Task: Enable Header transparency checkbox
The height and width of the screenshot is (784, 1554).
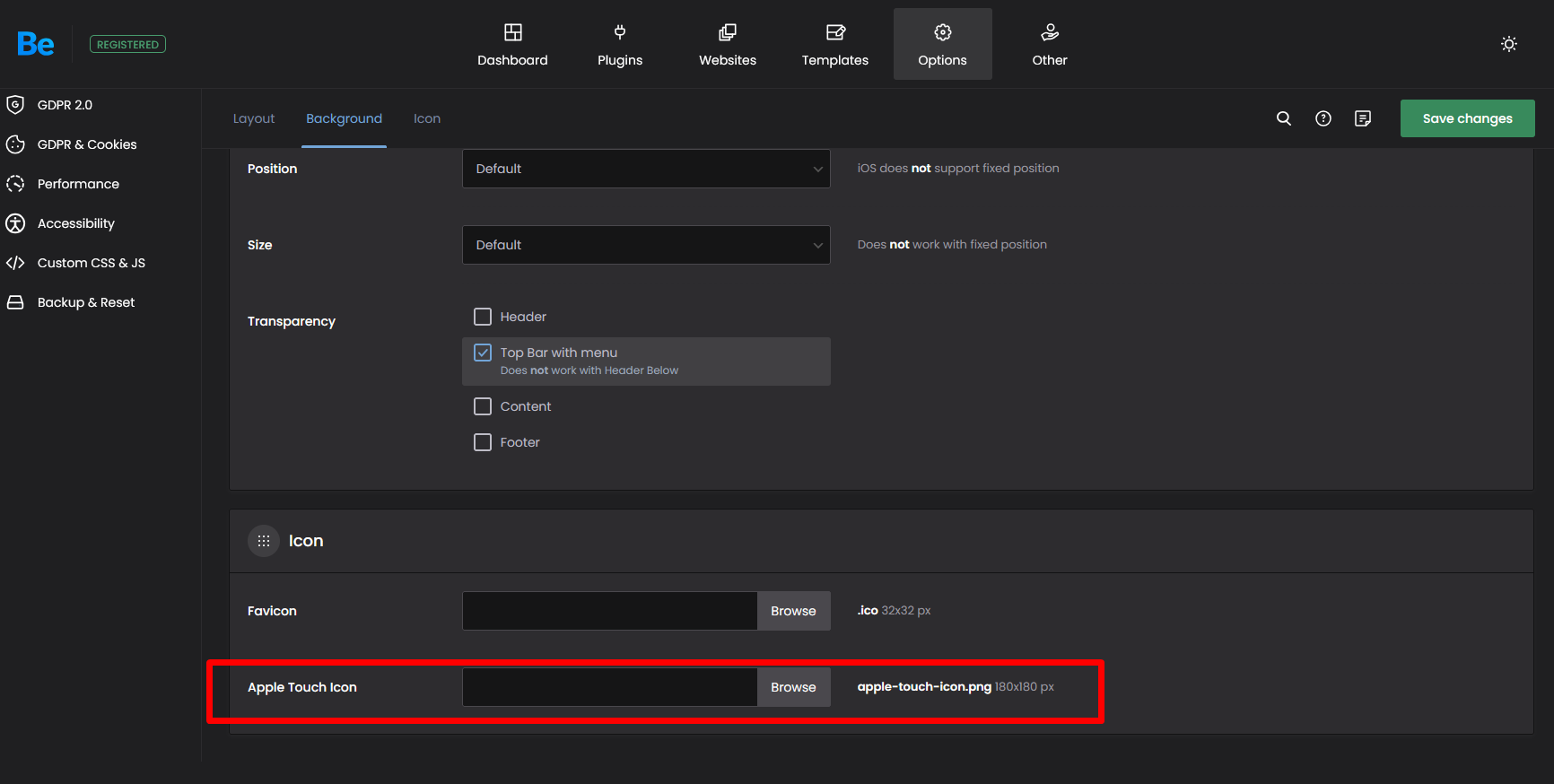Action: click(x=483, y=317)
